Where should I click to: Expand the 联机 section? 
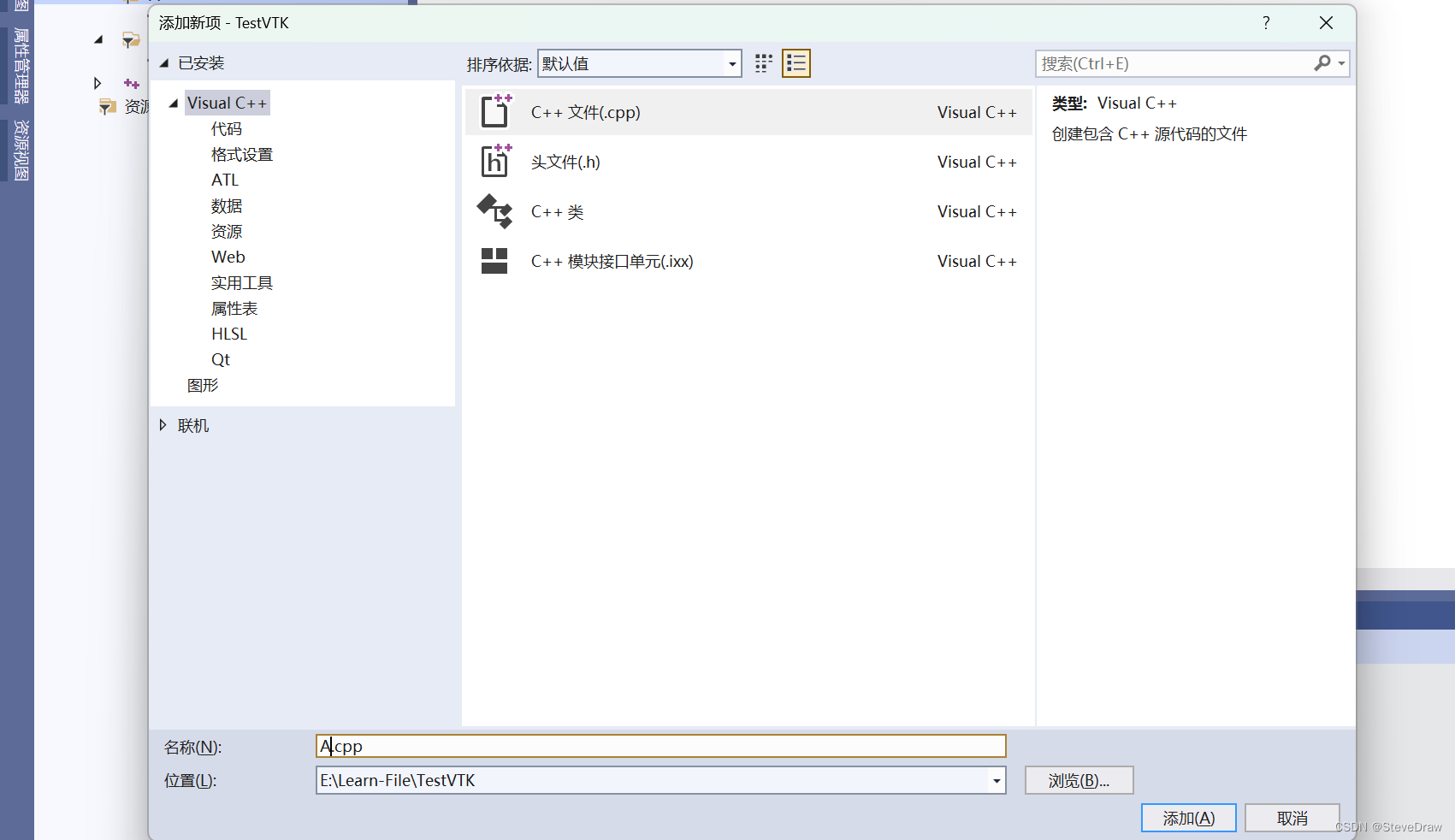163,425
